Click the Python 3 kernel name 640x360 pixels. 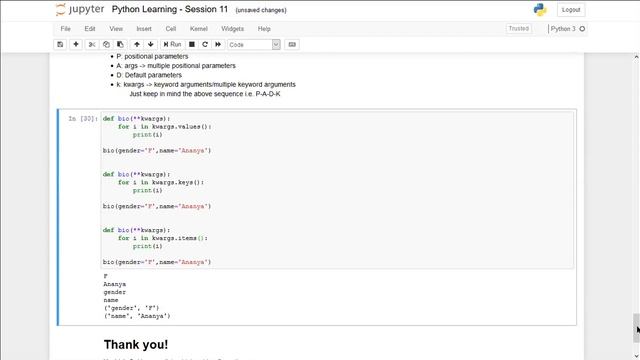click(563, 29)
